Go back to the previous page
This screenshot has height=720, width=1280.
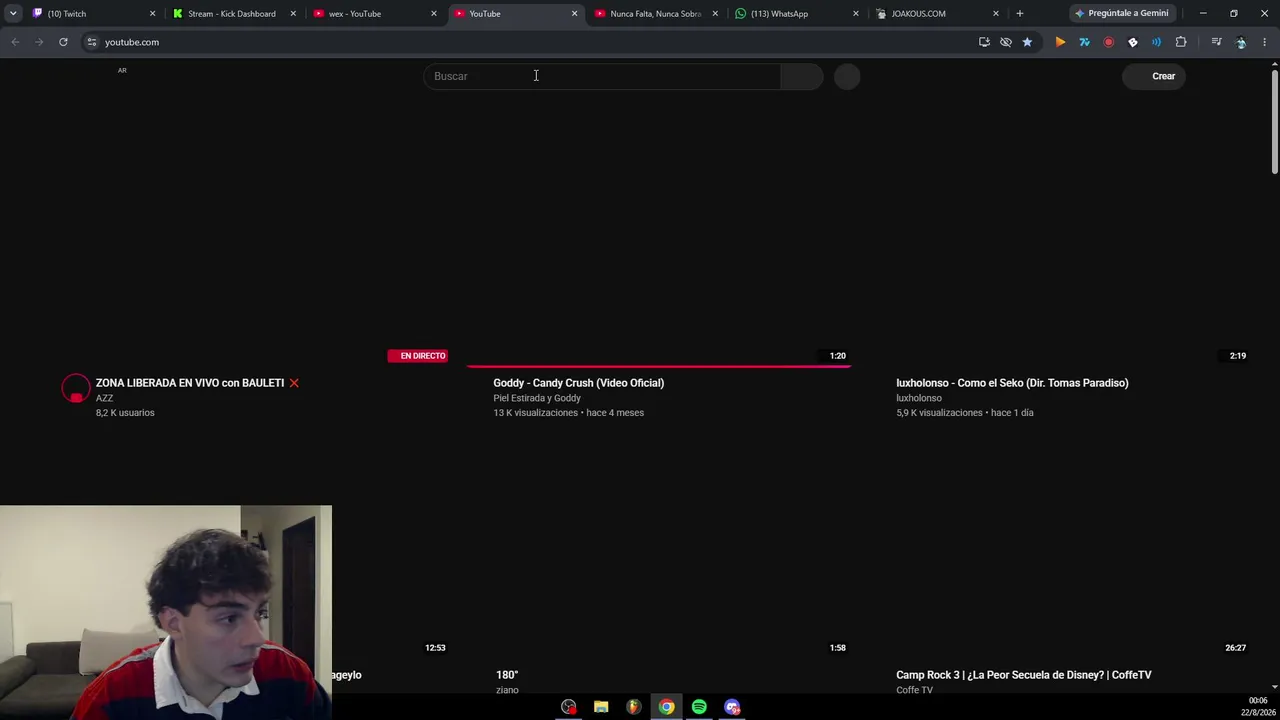(x=15, y=42)
